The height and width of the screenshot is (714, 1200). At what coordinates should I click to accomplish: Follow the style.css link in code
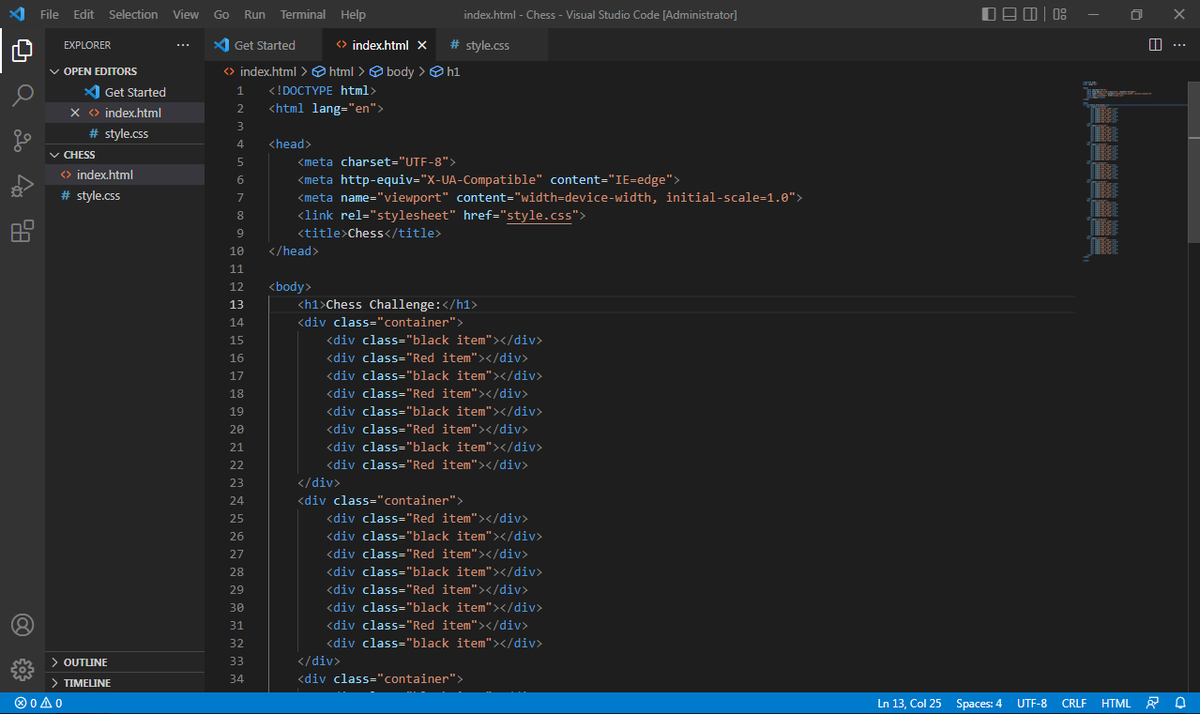tap(539, 215)
